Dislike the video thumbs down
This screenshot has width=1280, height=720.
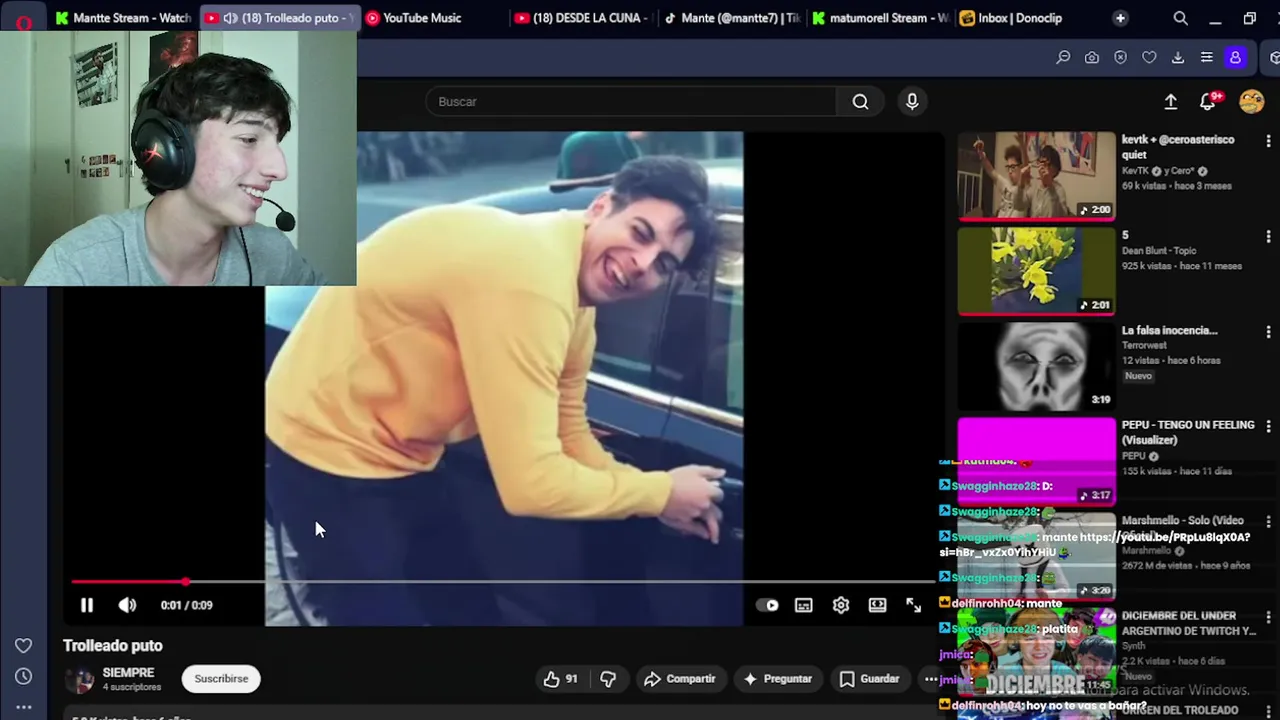[608, 679]
